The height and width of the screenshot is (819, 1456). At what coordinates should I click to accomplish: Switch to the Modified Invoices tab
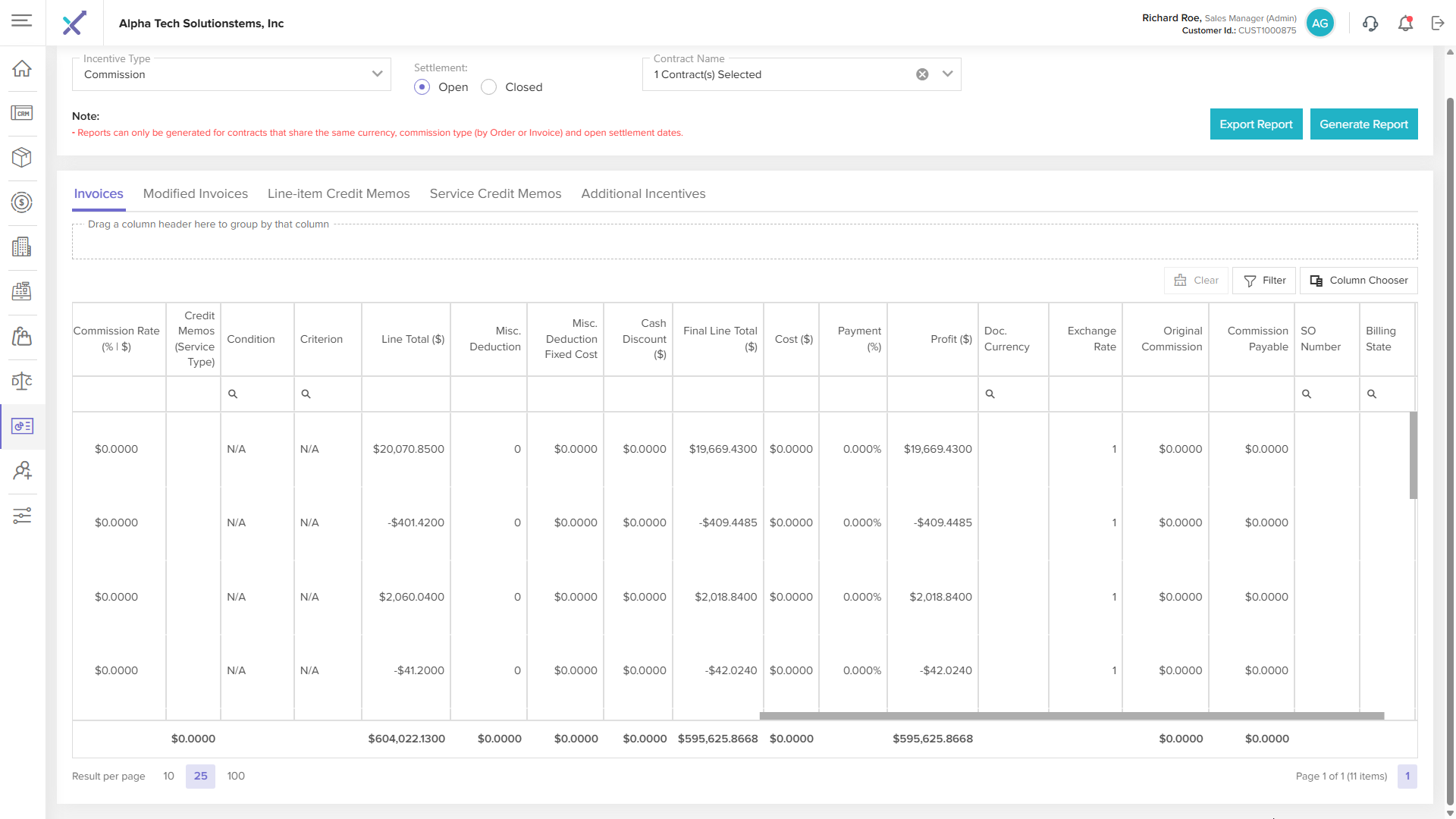[196, 193]
